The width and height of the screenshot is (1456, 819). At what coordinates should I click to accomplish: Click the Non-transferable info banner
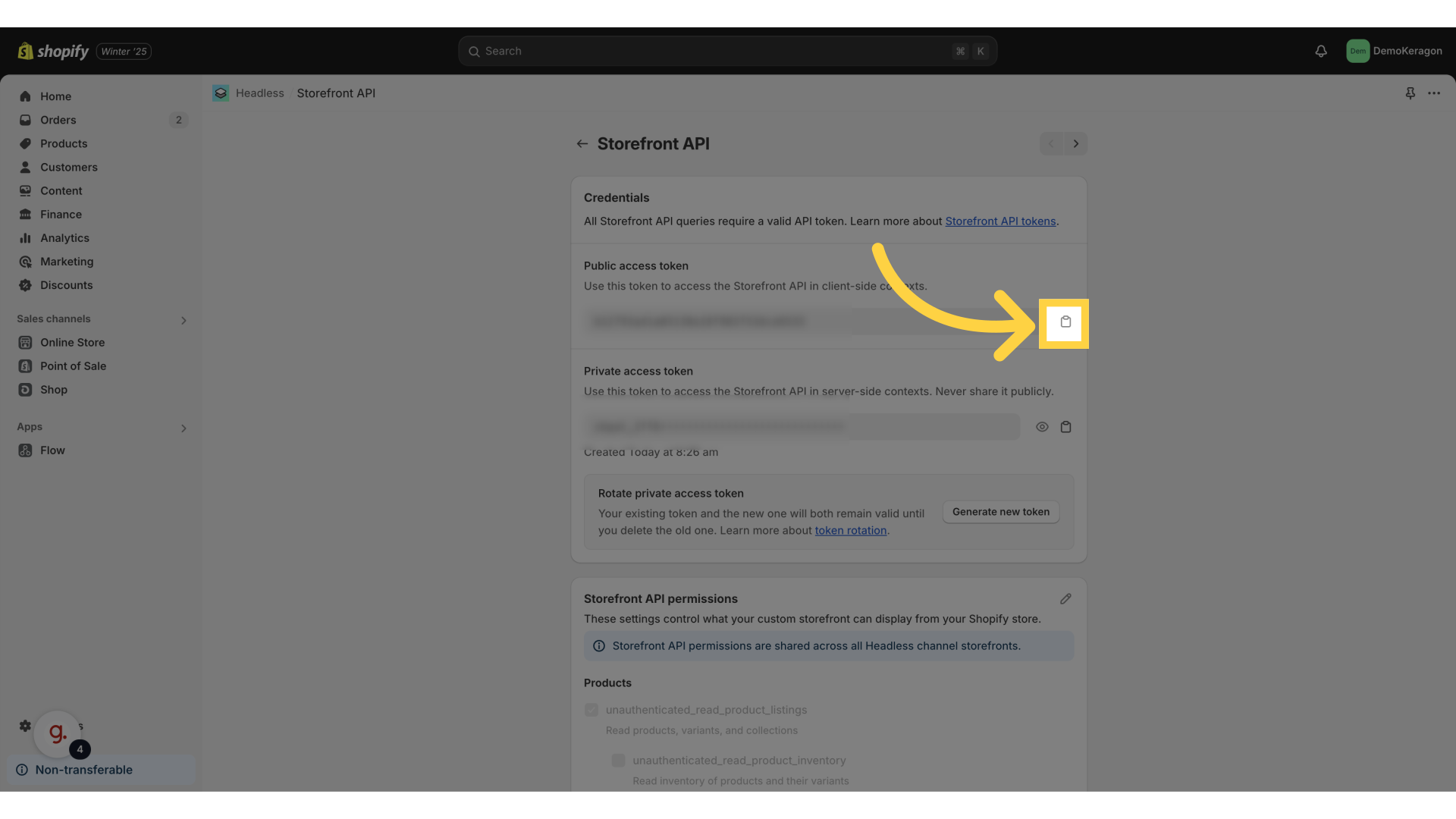[102, 770]
